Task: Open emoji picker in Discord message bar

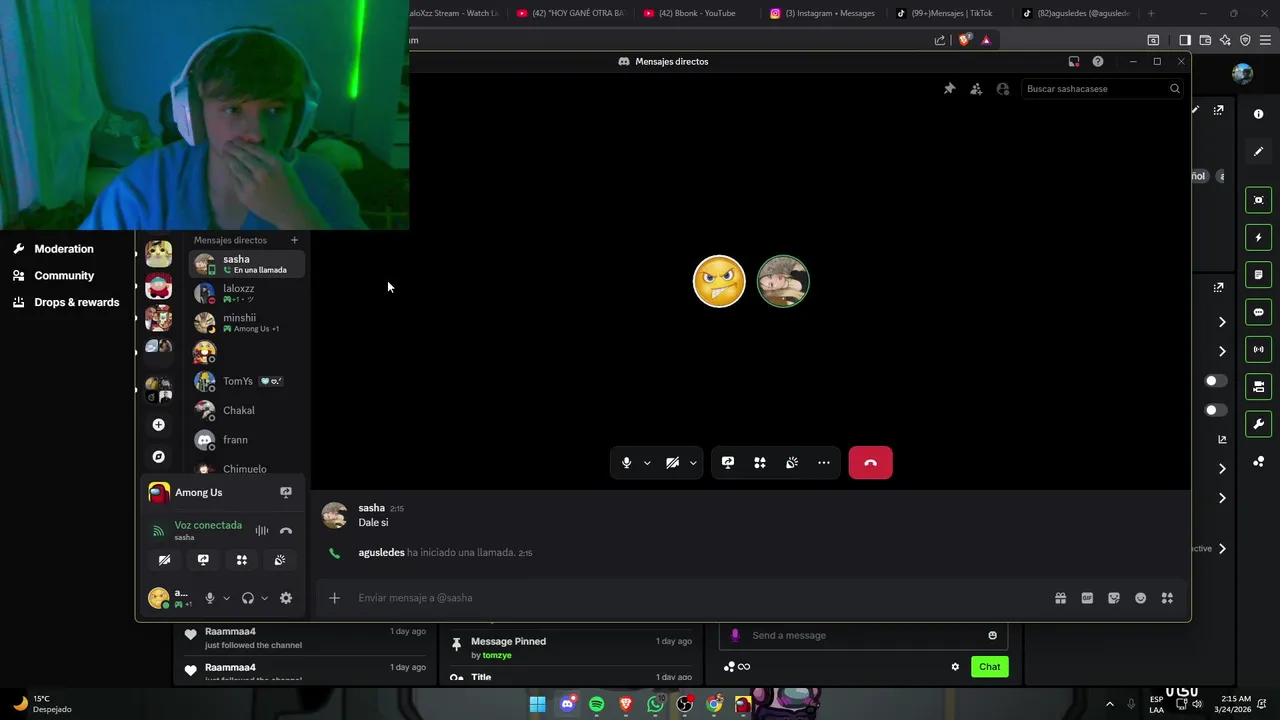Action: (x=1140, y=598)
